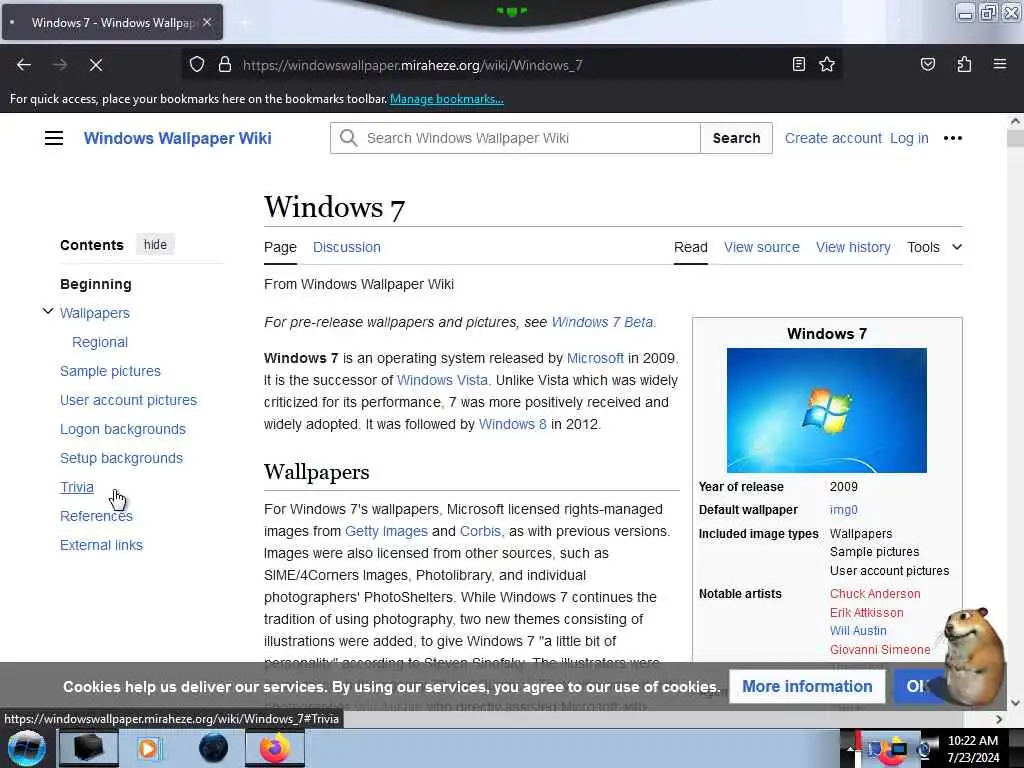
Task: Jump to User account pictures in contents
Action: 128,400
